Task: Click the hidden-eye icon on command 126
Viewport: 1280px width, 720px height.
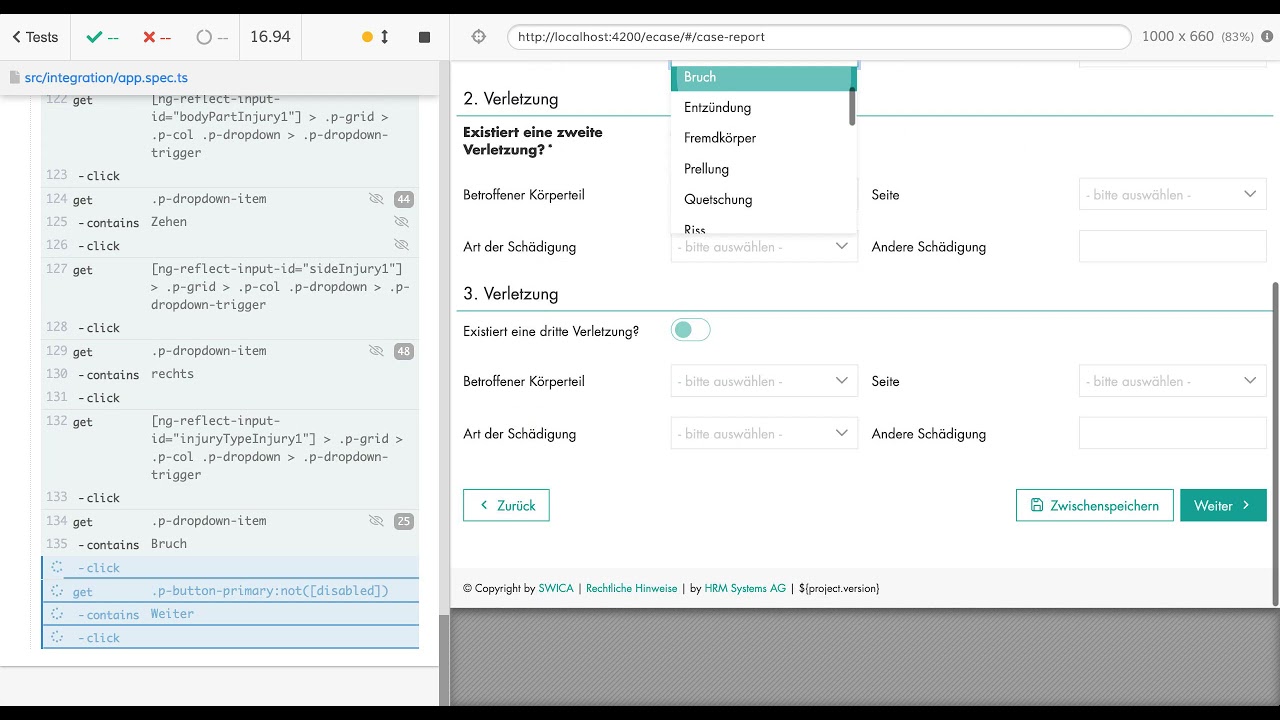Action: [x=402, y=245]
